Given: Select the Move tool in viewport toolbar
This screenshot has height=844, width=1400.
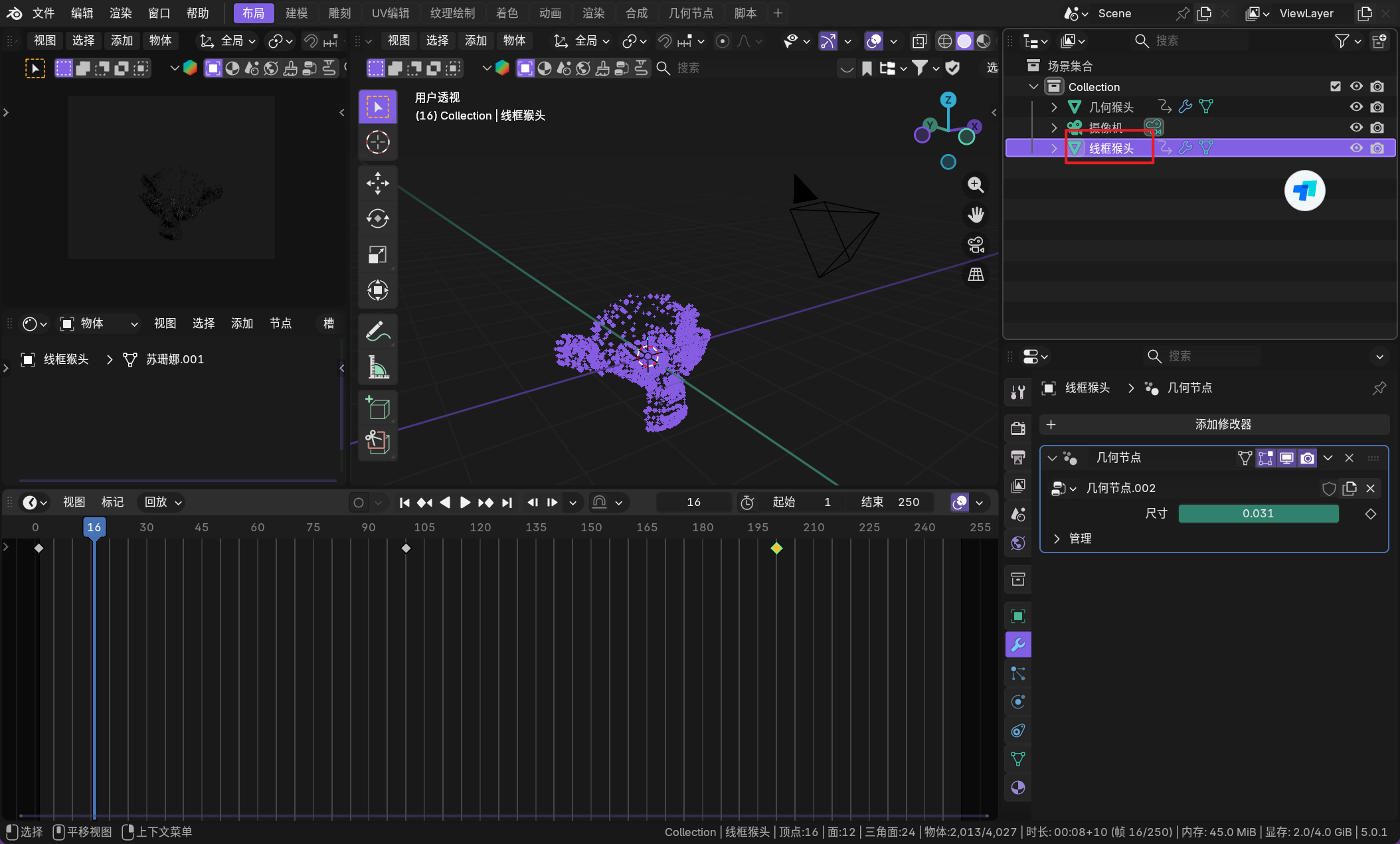Looking at the screenshot, I should (x=377, y=183).
